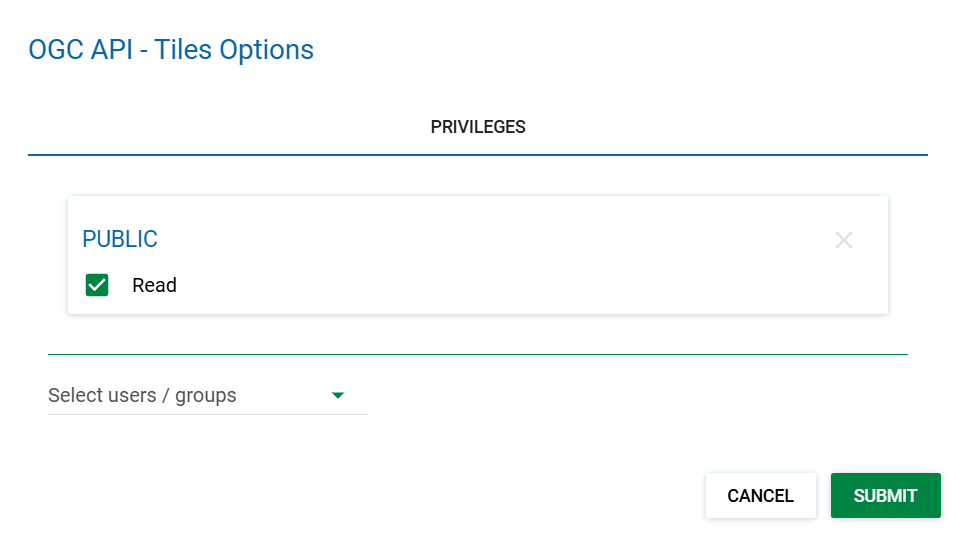The height and width of the screenshot is (533, 956).
Task: Dismiss dialog with CANCEL
Action: click(x=760, y=496)
